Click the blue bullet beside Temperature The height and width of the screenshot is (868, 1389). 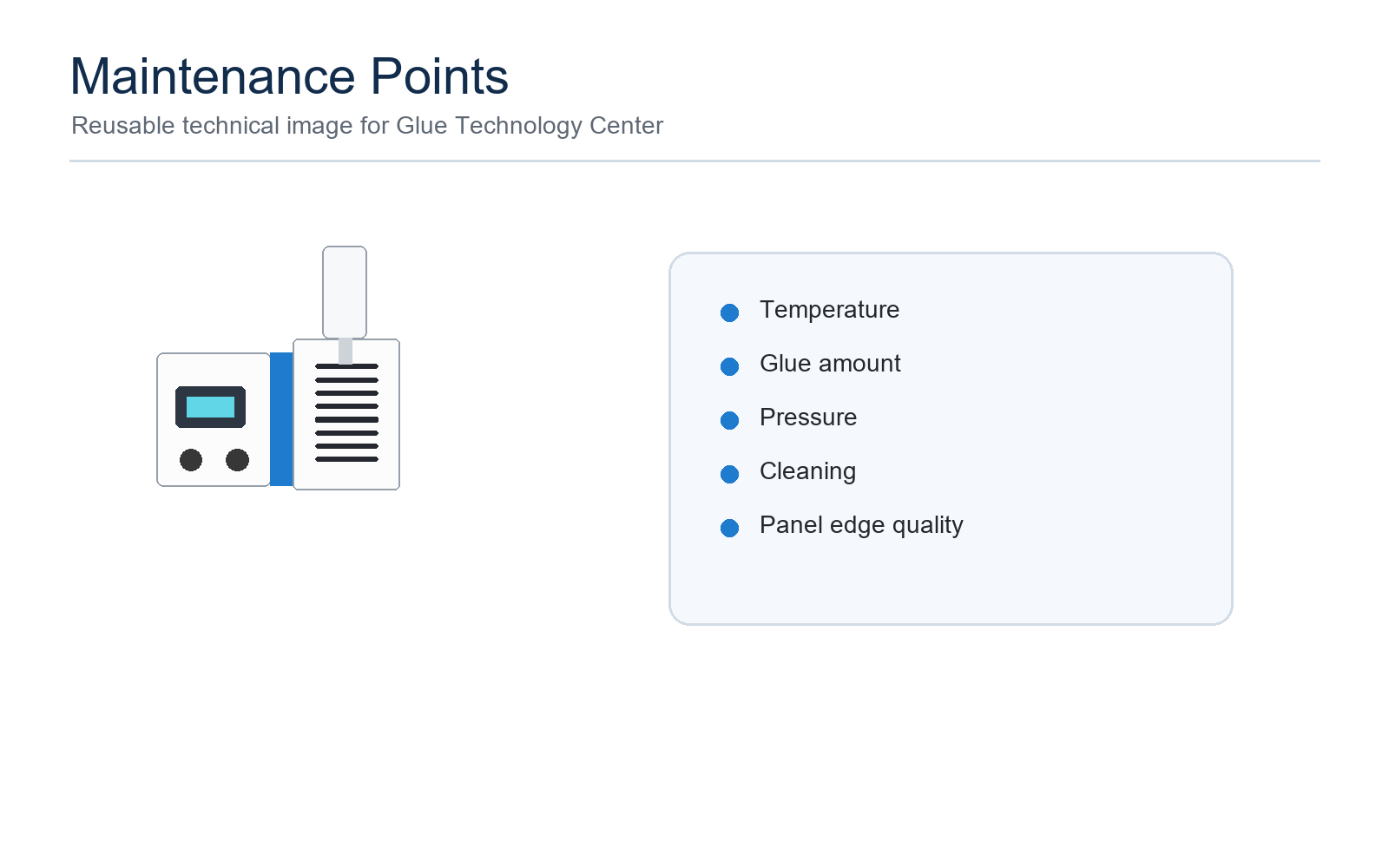coord(729,312)
